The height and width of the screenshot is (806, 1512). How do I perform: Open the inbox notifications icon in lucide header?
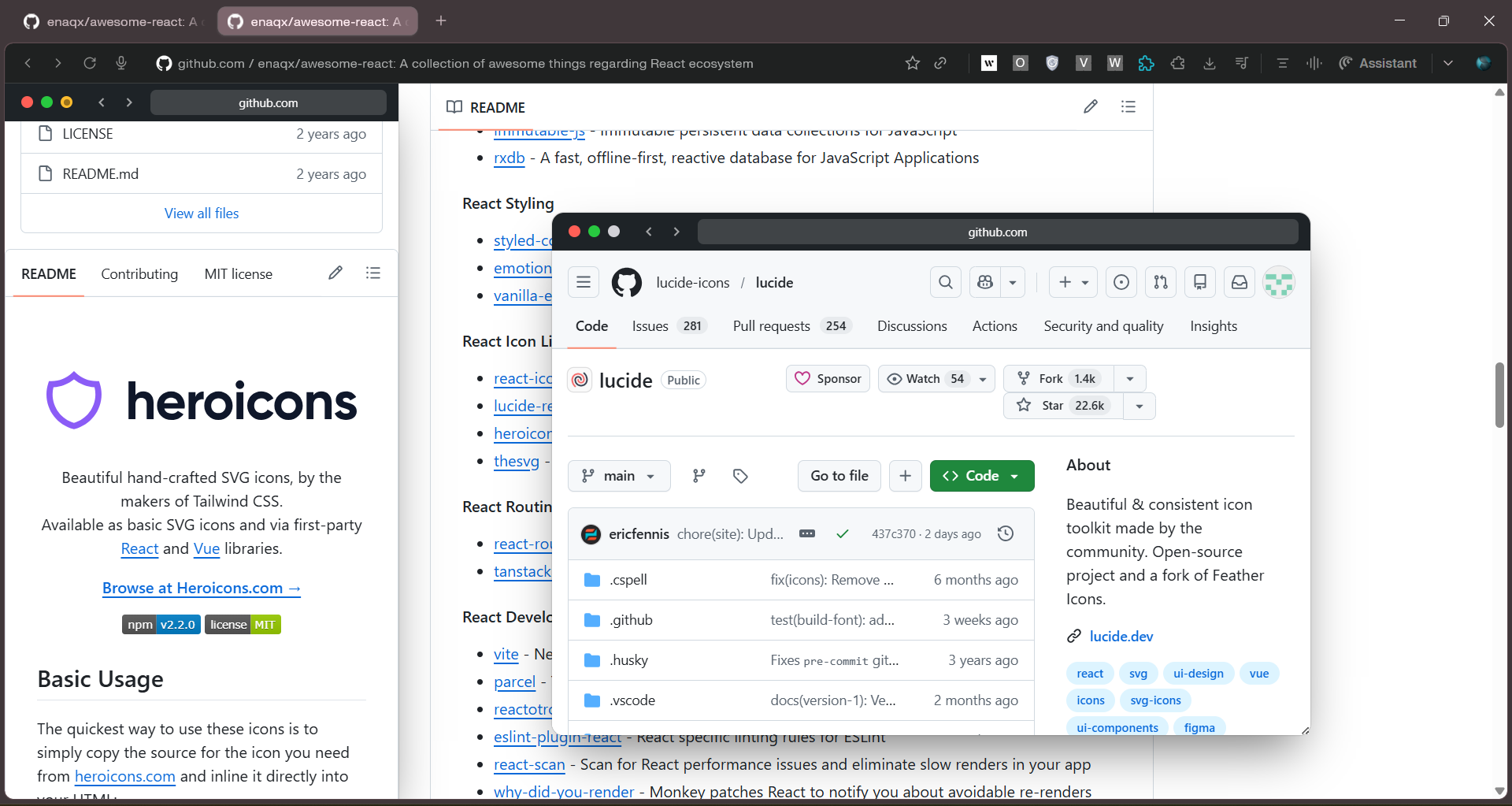tap(1240, 282)
